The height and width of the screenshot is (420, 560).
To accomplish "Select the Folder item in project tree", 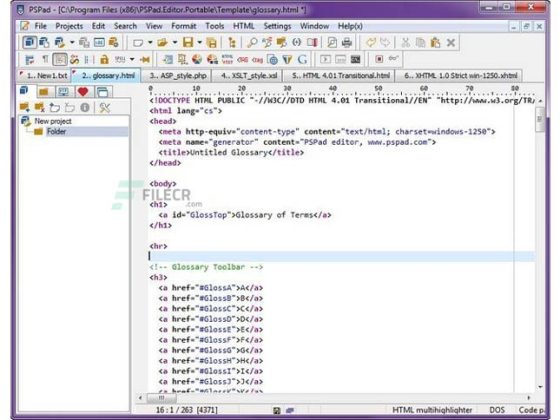I will pyautogui.click(x=56, y=131).
